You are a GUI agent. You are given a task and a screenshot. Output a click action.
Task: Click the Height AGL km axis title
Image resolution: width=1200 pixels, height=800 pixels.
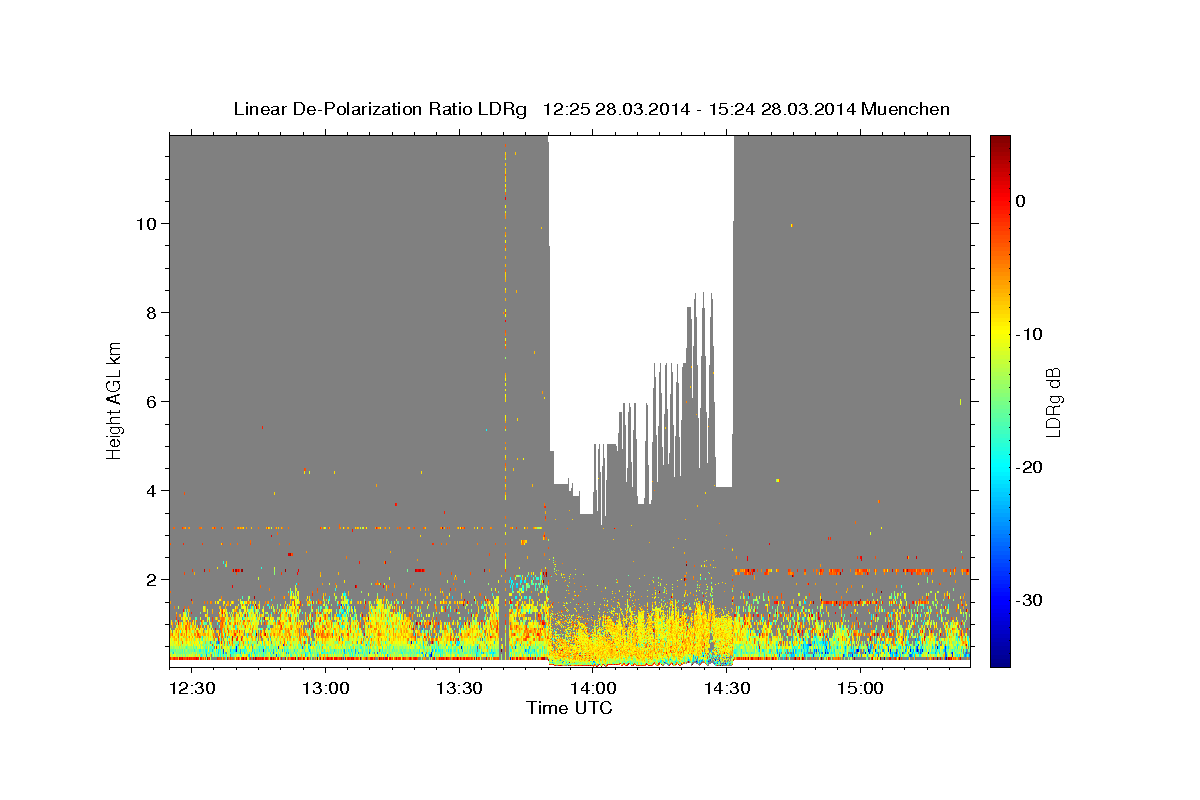point(115,400)
